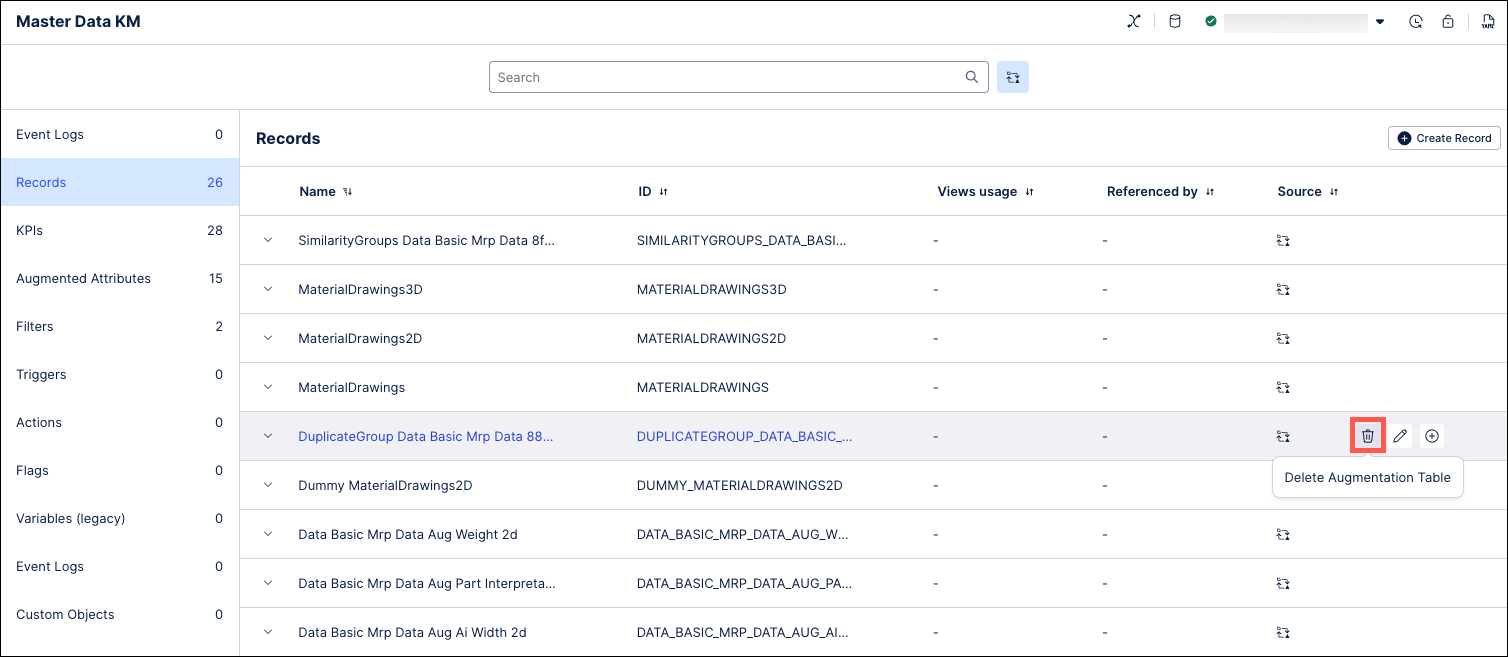Click the DUMMY_MATERIALDRAWINGS2D ID cell

coord(740,485)
